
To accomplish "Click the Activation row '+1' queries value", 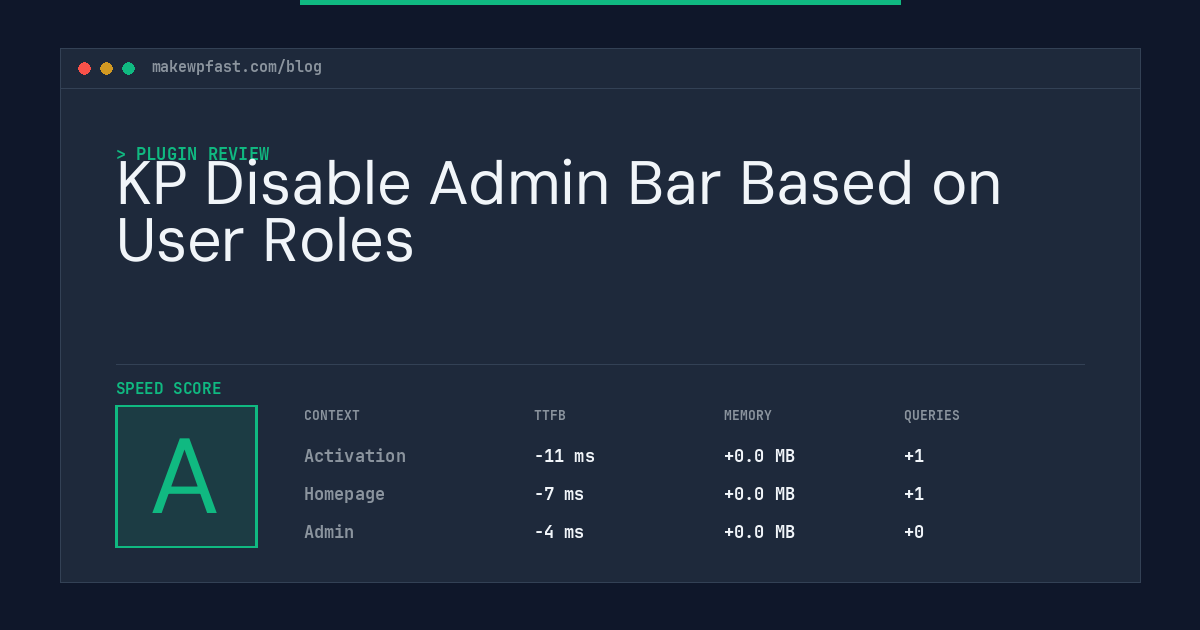I will (x=914, y=456).
